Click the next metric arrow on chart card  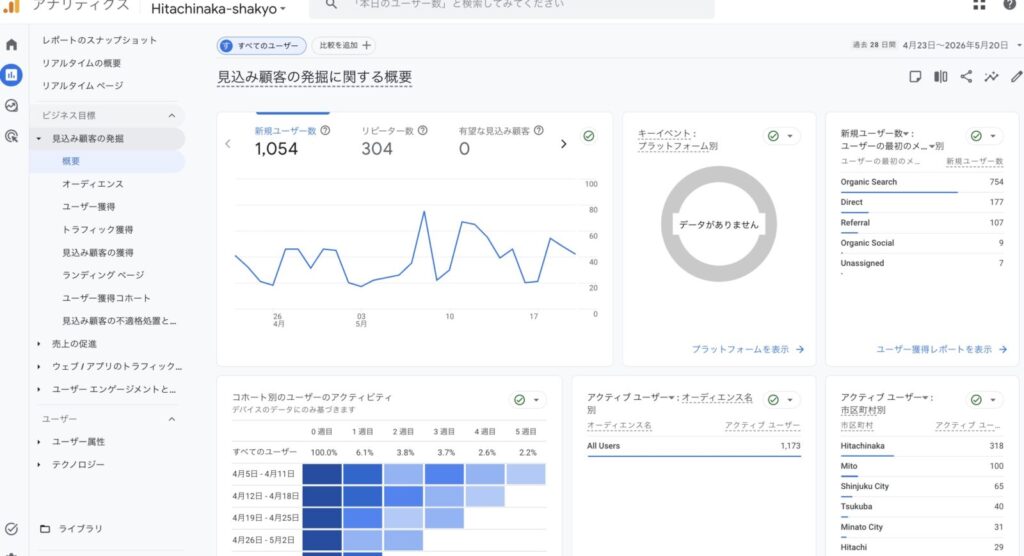click(564, 144)
